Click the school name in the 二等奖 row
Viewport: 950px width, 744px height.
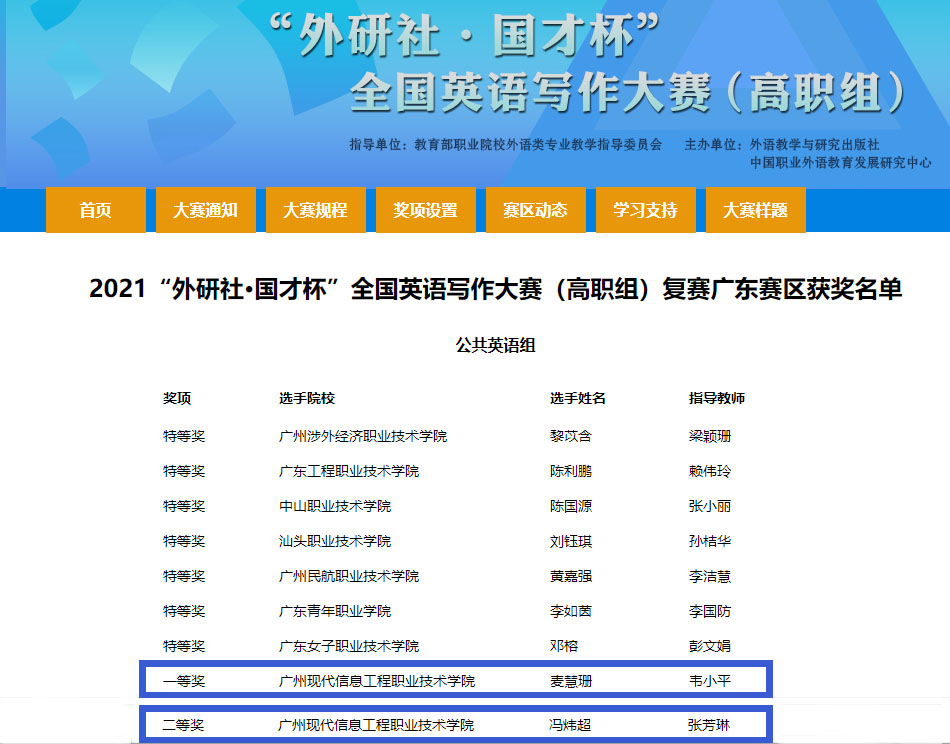click(376, 725)
